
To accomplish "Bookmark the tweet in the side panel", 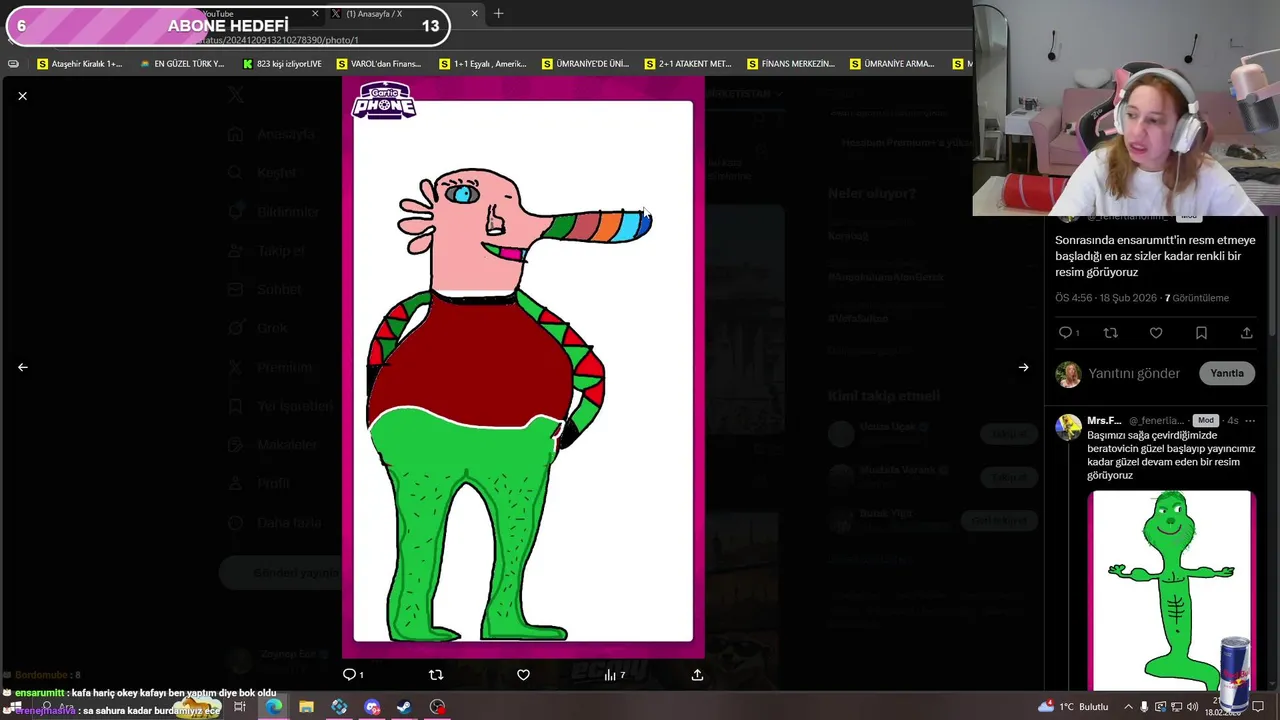I will (1201, 333).
